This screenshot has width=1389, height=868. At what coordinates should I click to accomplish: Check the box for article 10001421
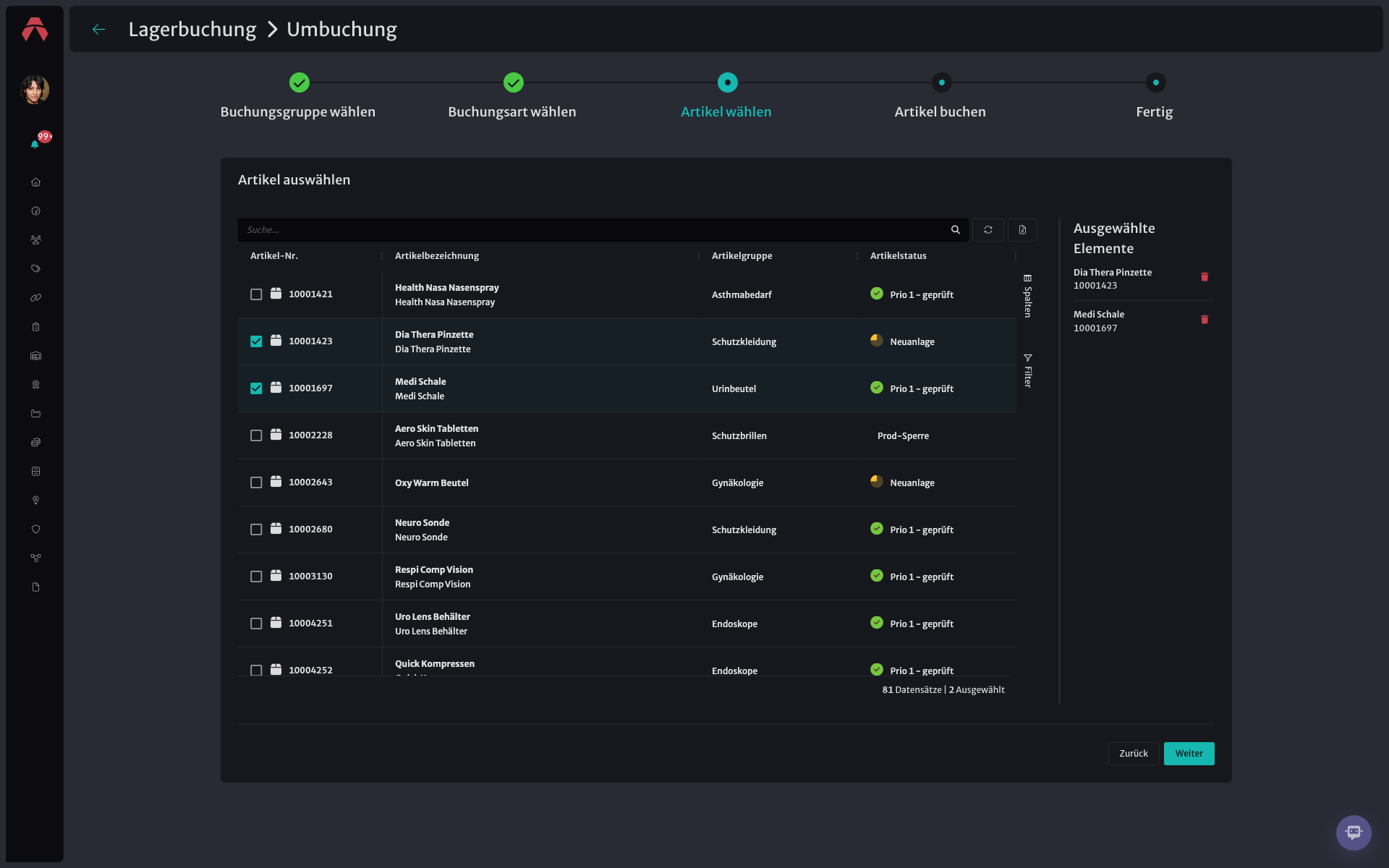tap(256, 294)
